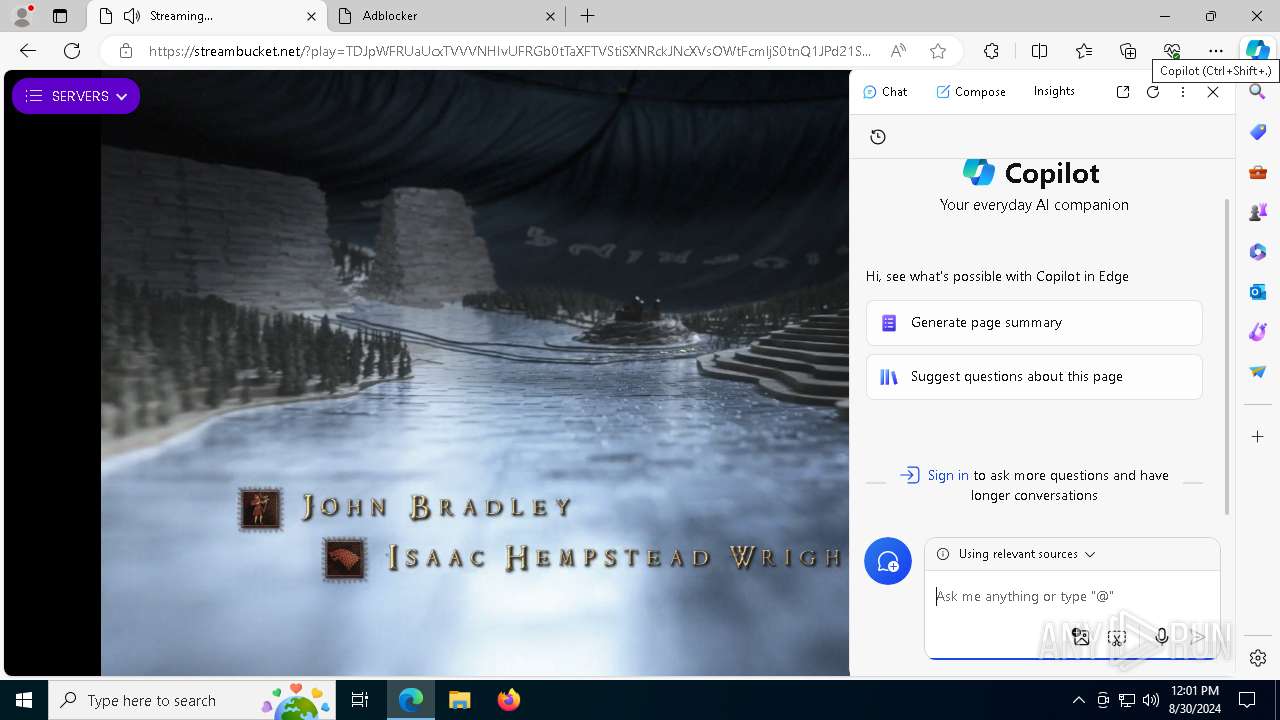Follow the Sign in link
The height and width of the screenshot is (720, 1280).
point(948,475)
